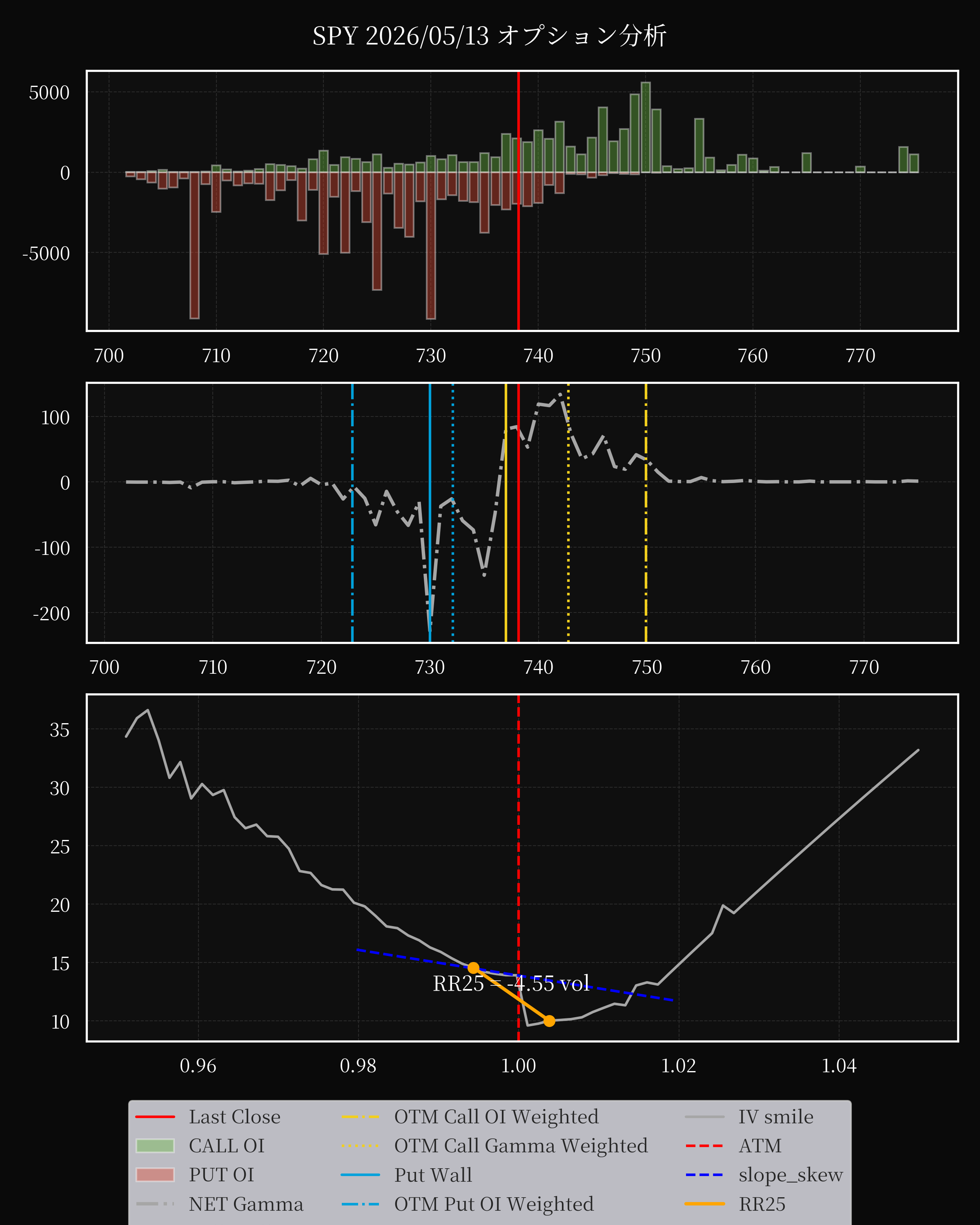Click the 740 x-axis label under the gamma chart
Viewport: 980px width, 1225px height.
(538, 667)
